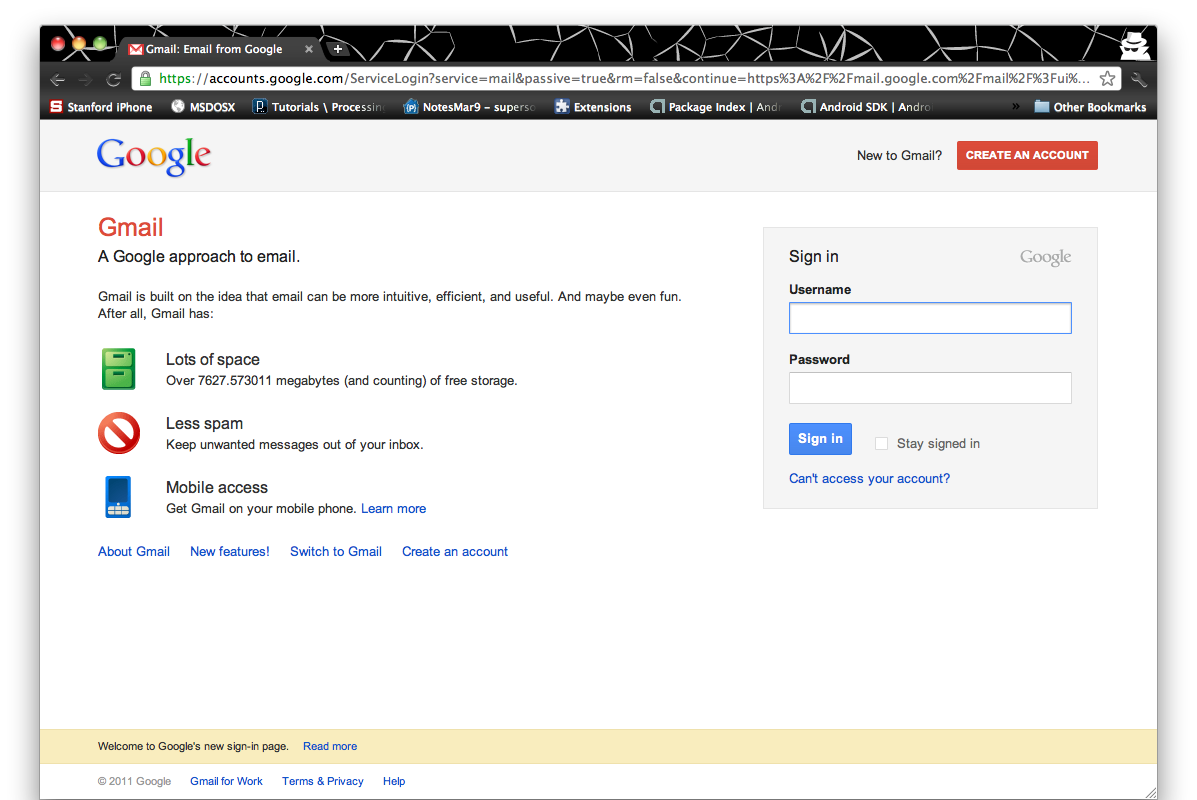Click the address bar URL
Screen dimensions: 1197x800
pos(620,79)
